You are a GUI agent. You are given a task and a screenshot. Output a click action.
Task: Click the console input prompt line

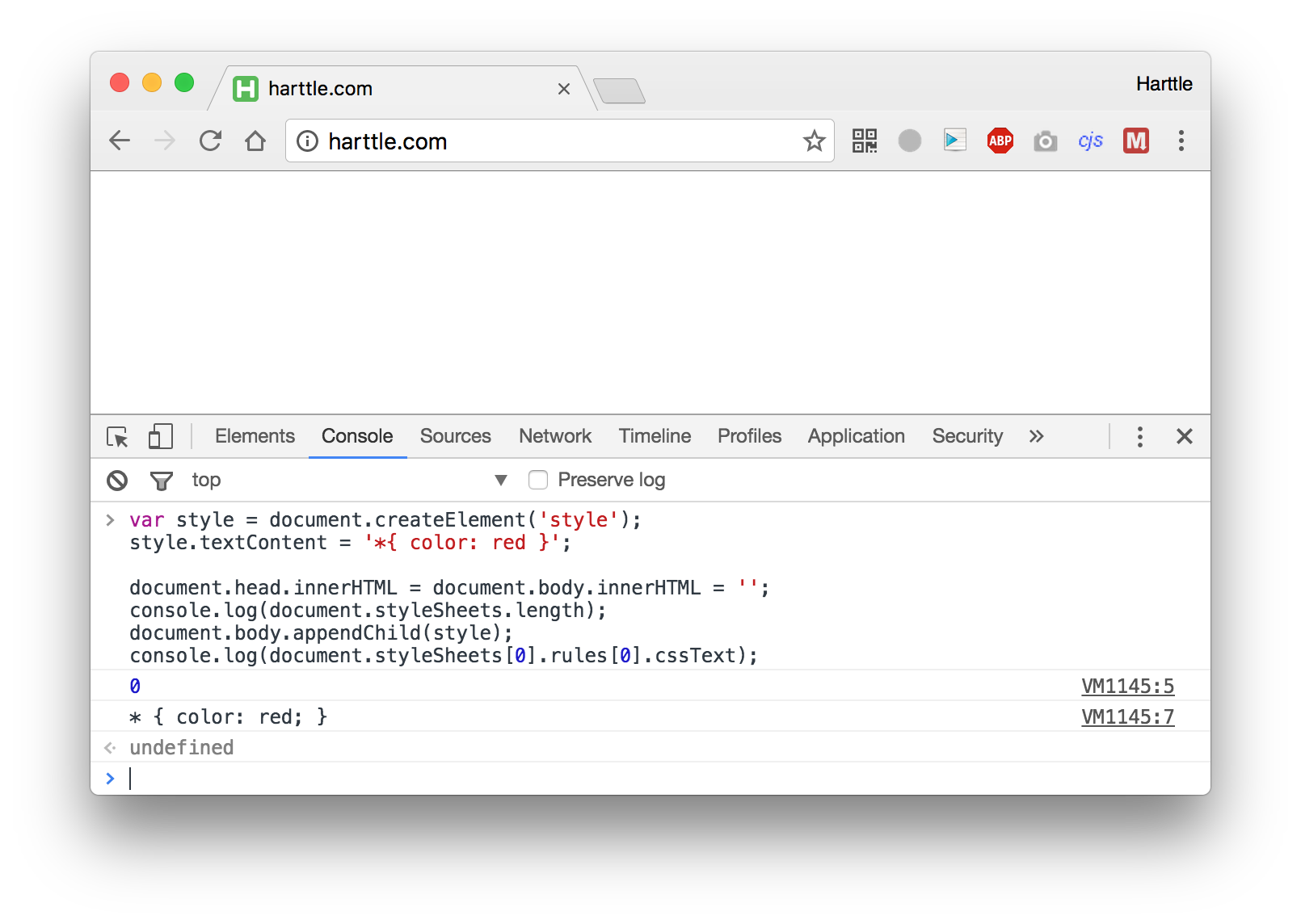(323, 778)
